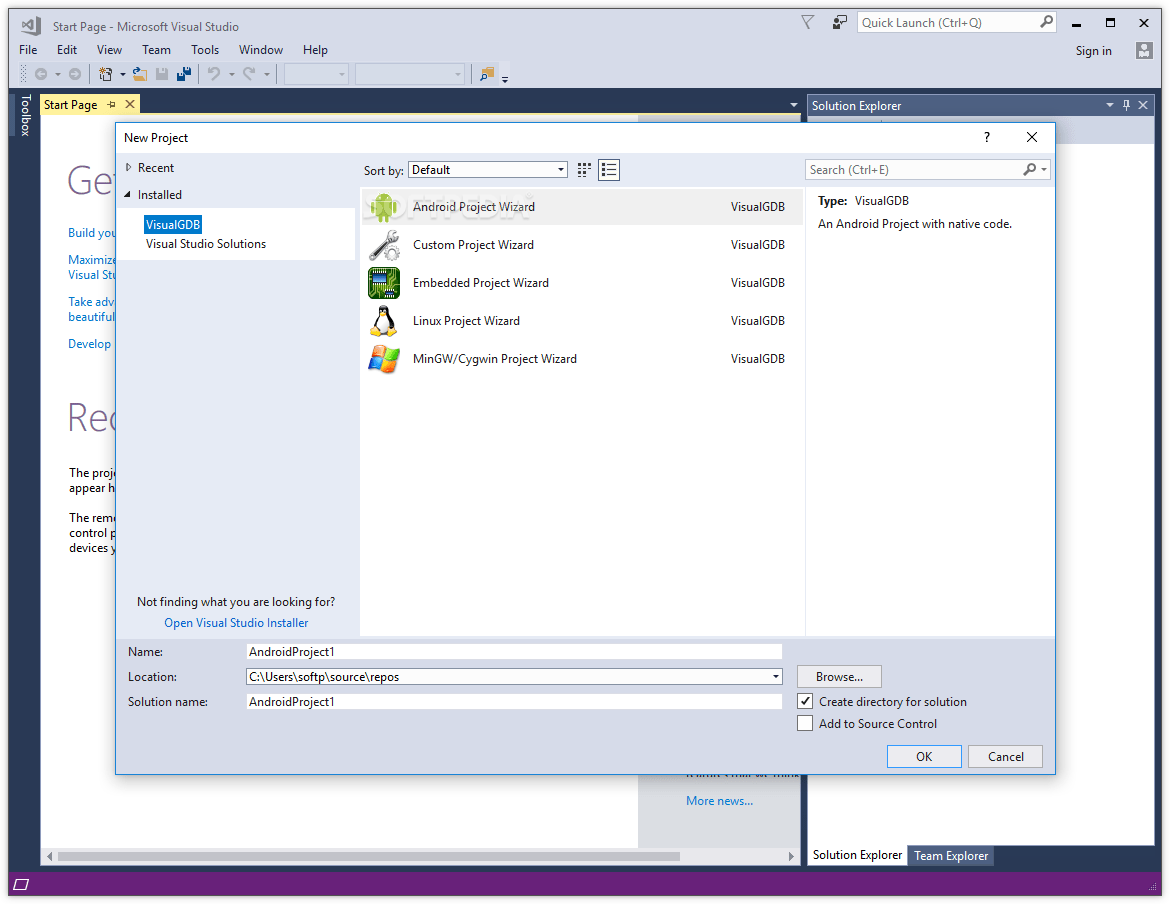Open the Location path dropdown arrow
The width and height of the screenshot is (1170, 904).
775,677
